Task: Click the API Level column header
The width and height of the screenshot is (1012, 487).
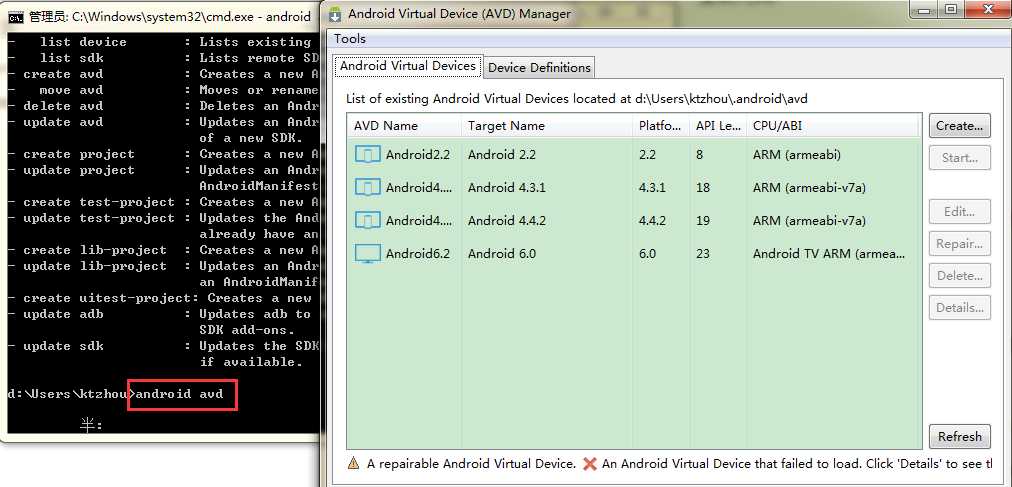Action: click(718, 126)
